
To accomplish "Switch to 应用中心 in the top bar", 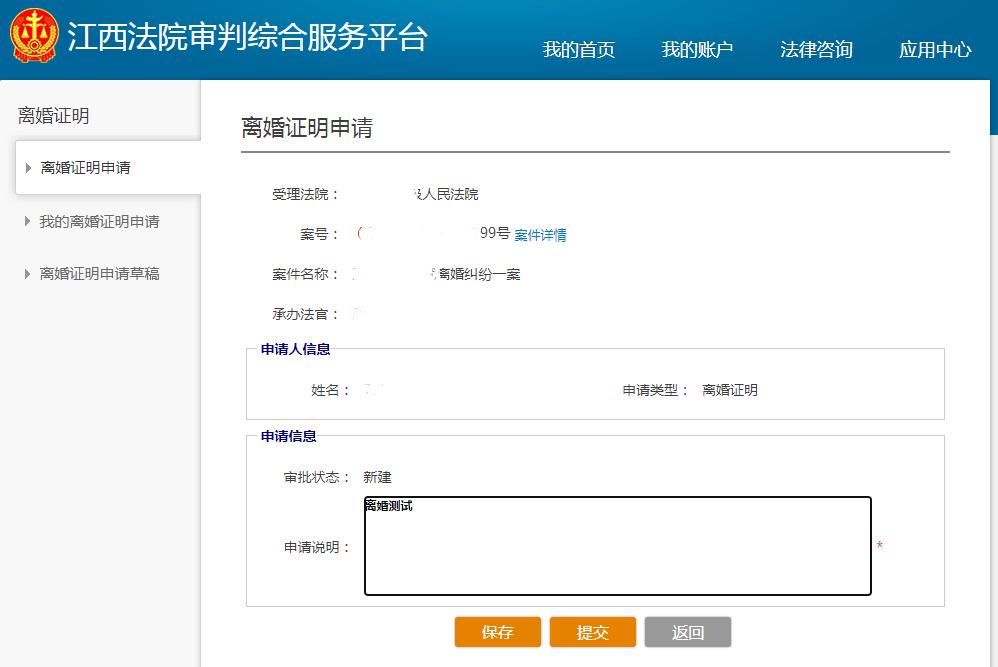I will pos(935,50).
